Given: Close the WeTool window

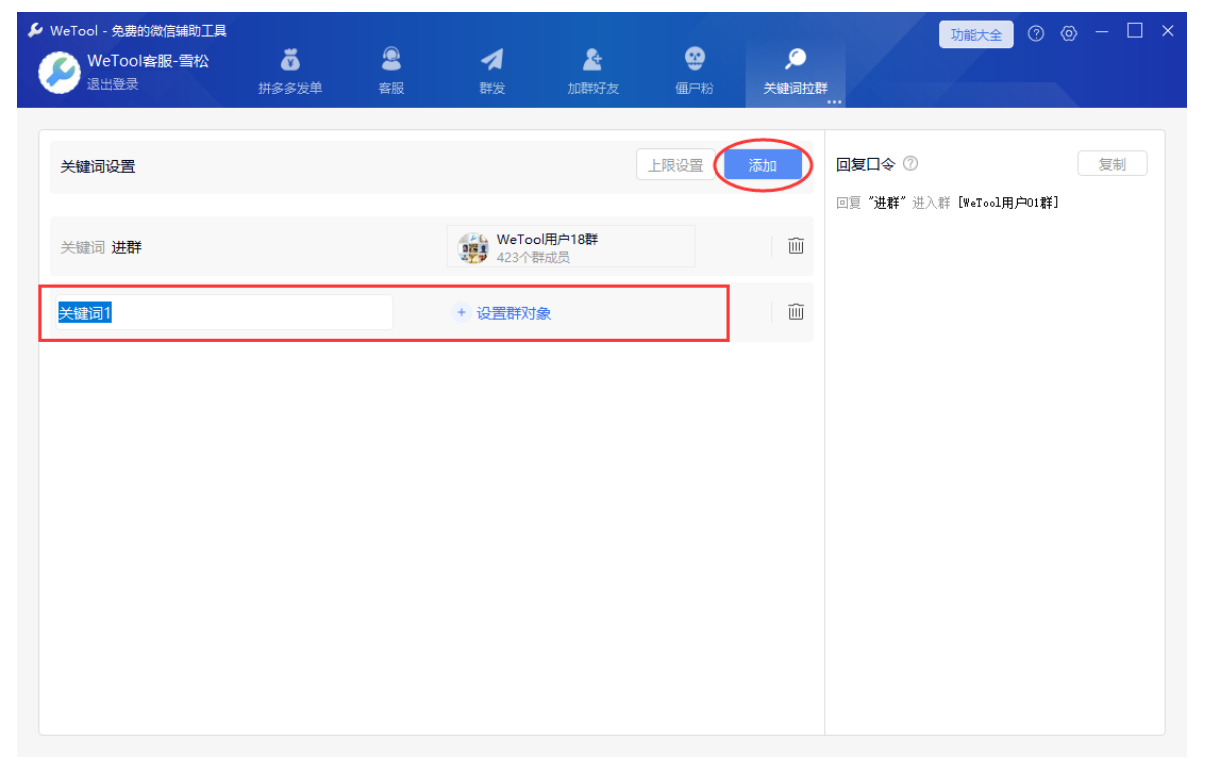Looking at the screenshot, I should point(1167,31).
